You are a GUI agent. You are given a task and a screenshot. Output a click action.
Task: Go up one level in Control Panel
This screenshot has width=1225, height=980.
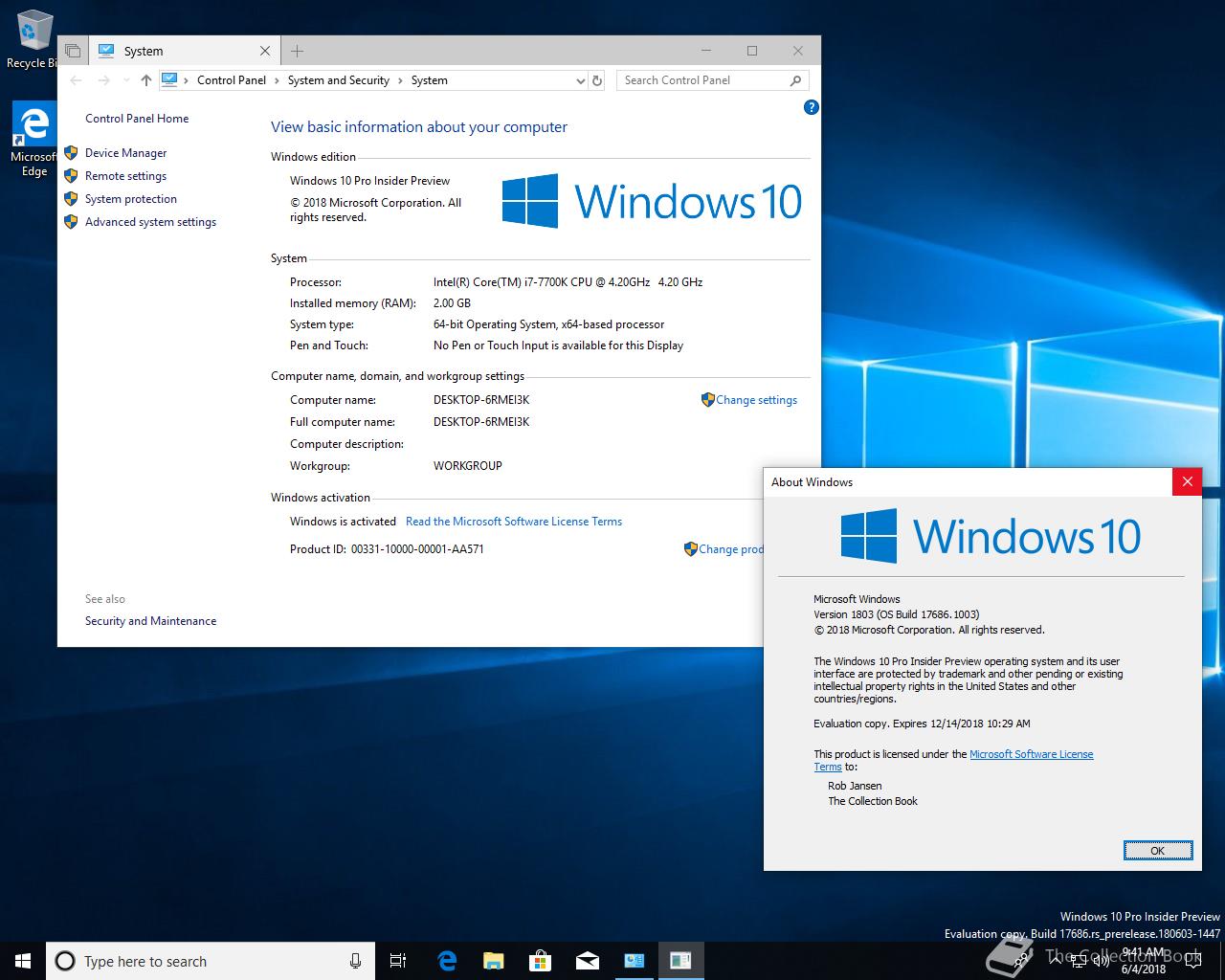pos(145,80)
